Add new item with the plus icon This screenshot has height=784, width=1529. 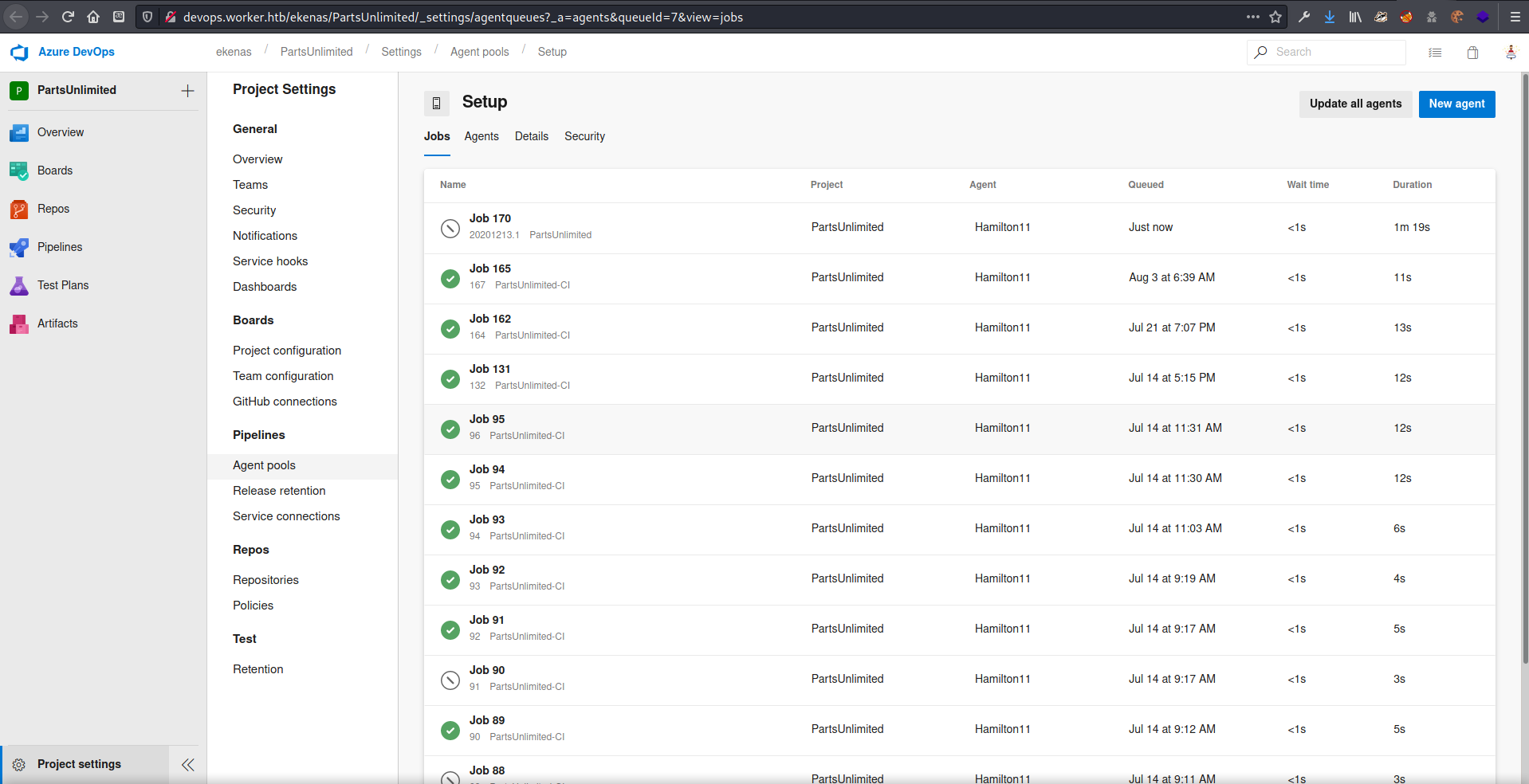[x=187, y=91]
